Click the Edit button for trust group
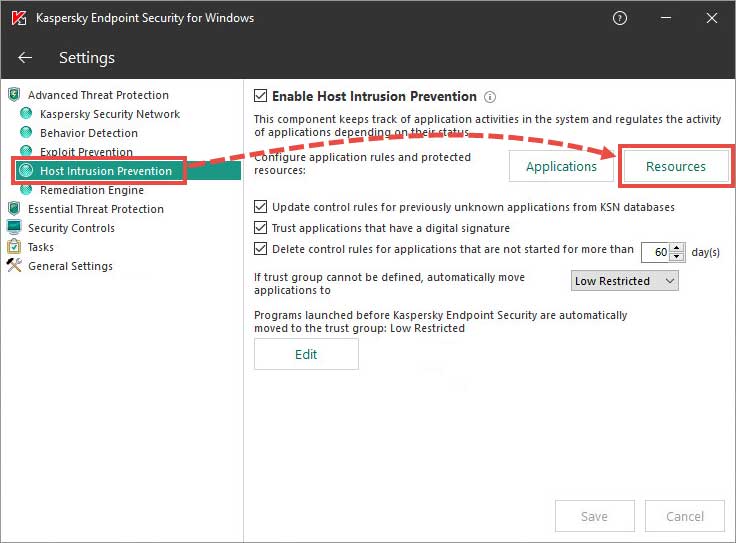The image size is (736, 543). (306, 354)
